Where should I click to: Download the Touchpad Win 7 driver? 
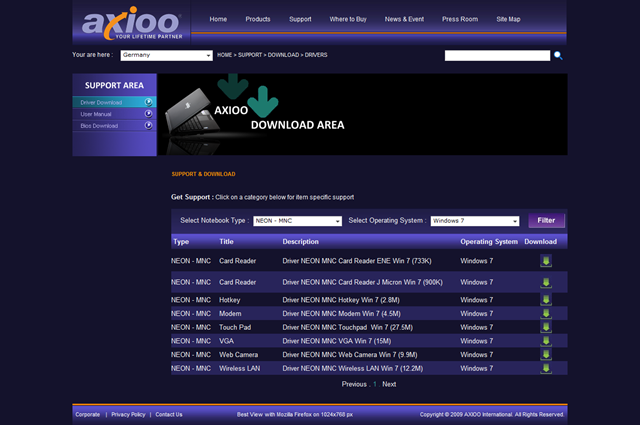[546, 327]
